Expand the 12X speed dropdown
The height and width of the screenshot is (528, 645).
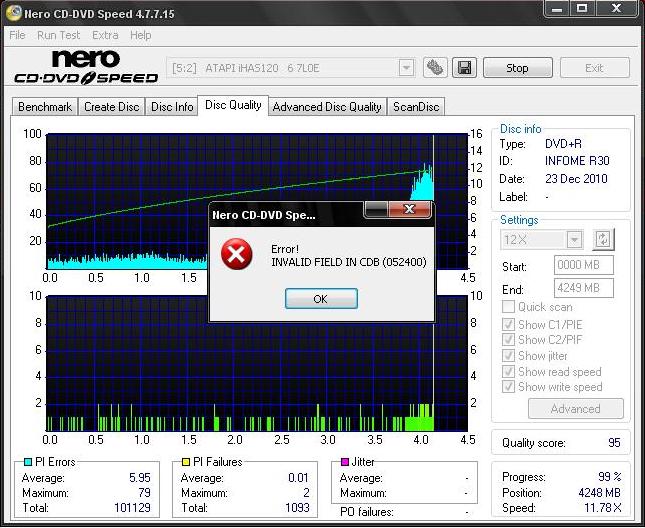(x=574, y=239)
